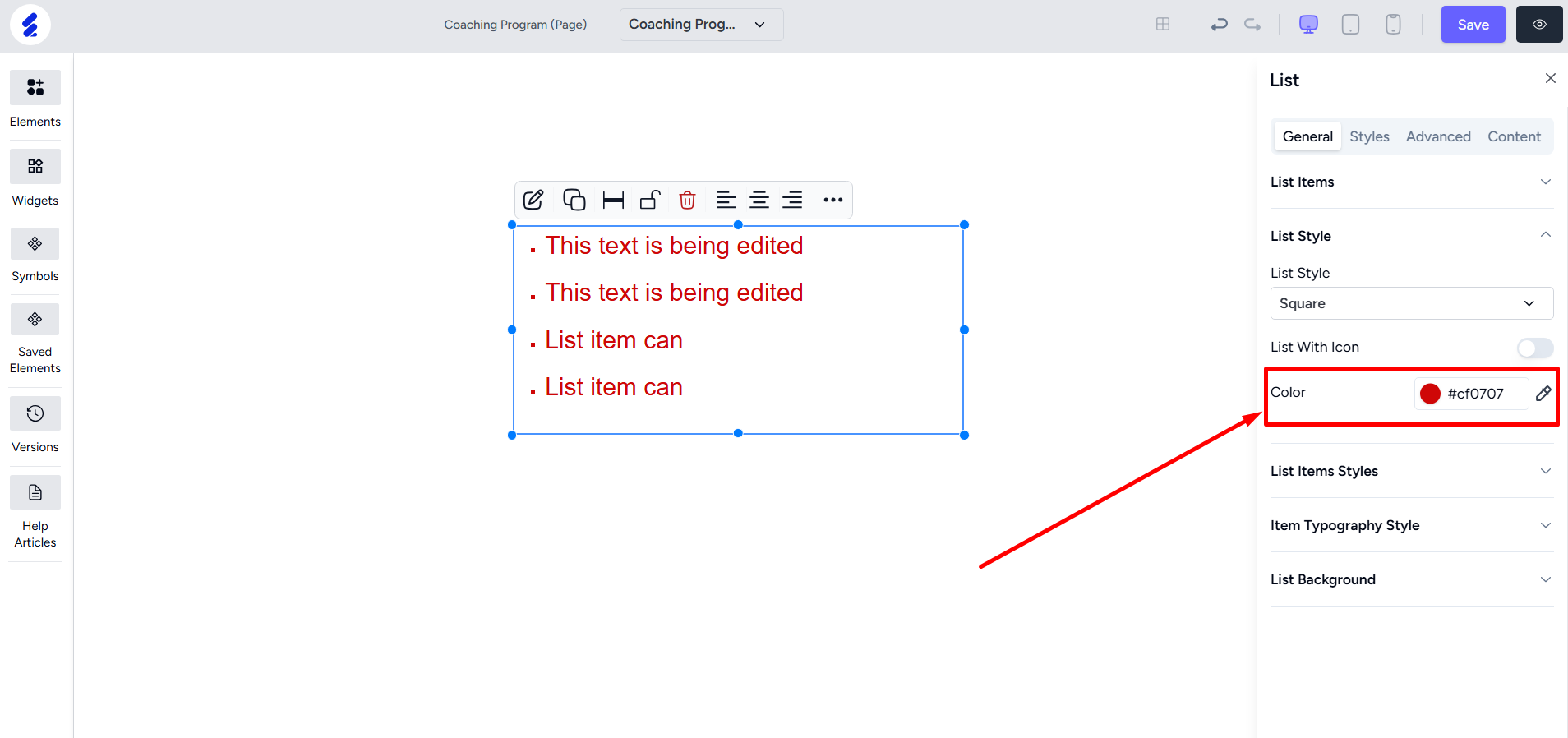Open the Saved Elements icon
Screen dimensions: 1568x738
click(35, 319)
